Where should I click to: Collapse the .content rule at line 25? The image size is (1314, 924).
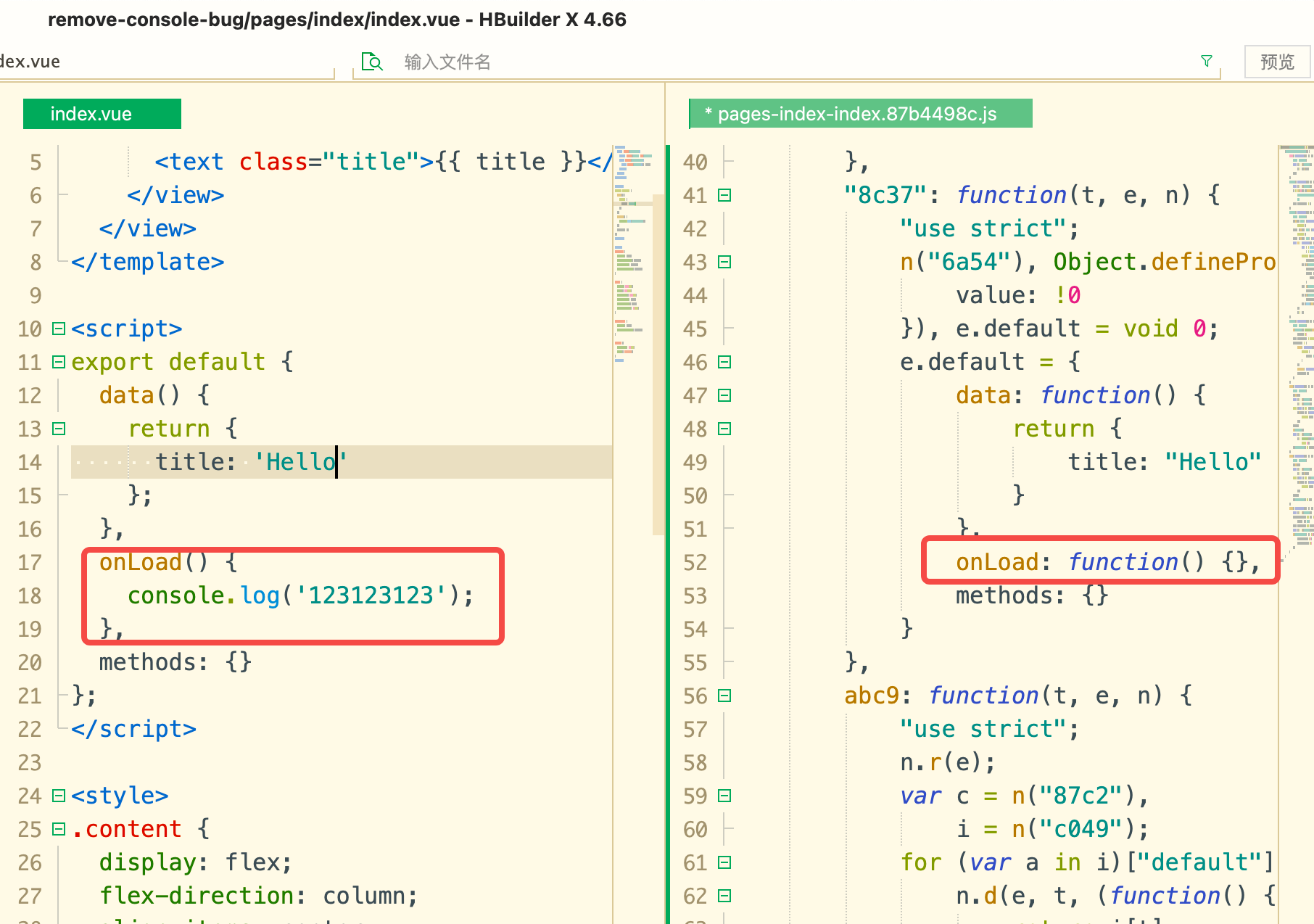59,829
